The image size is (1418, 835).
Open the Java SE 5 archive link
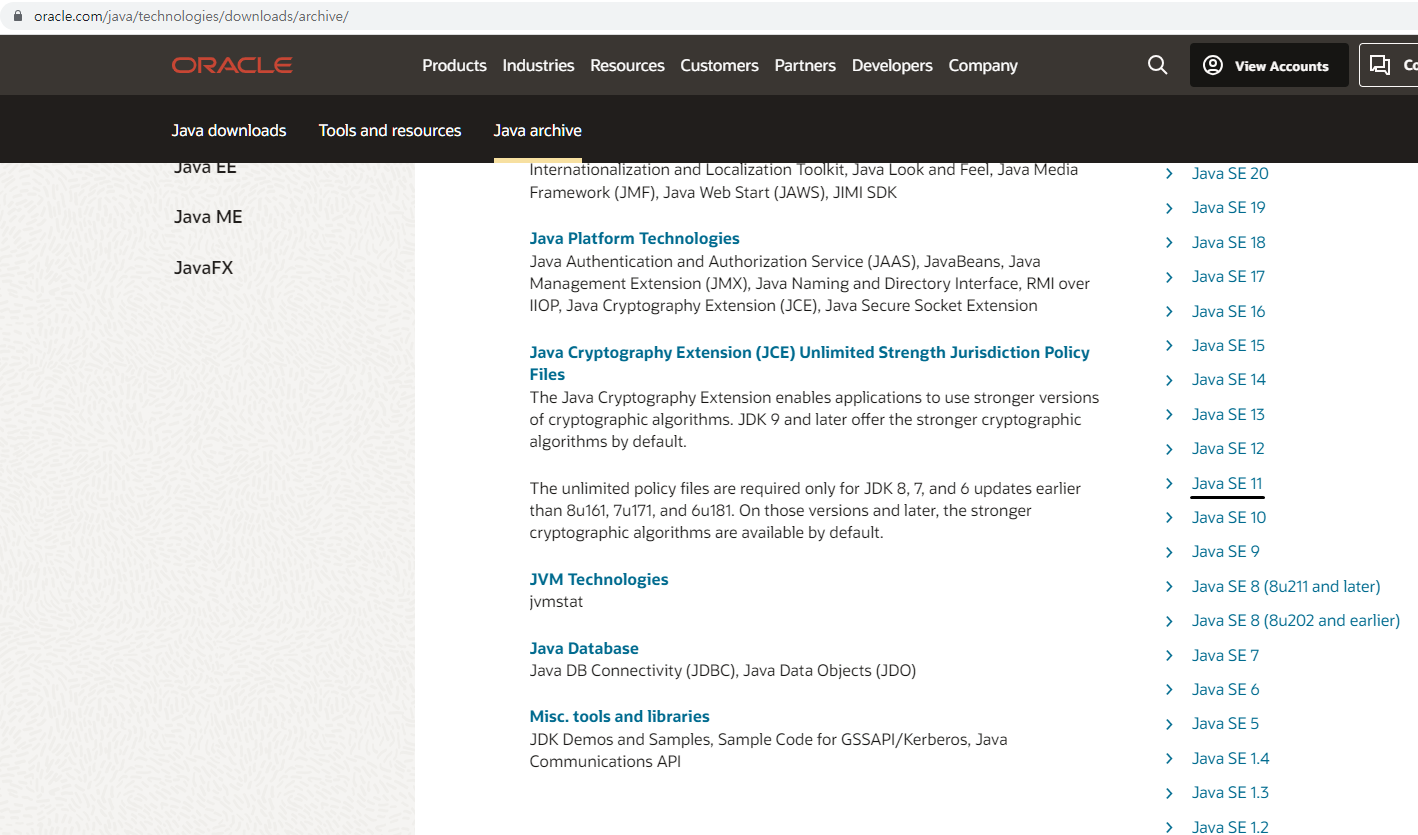[1225, 723]
